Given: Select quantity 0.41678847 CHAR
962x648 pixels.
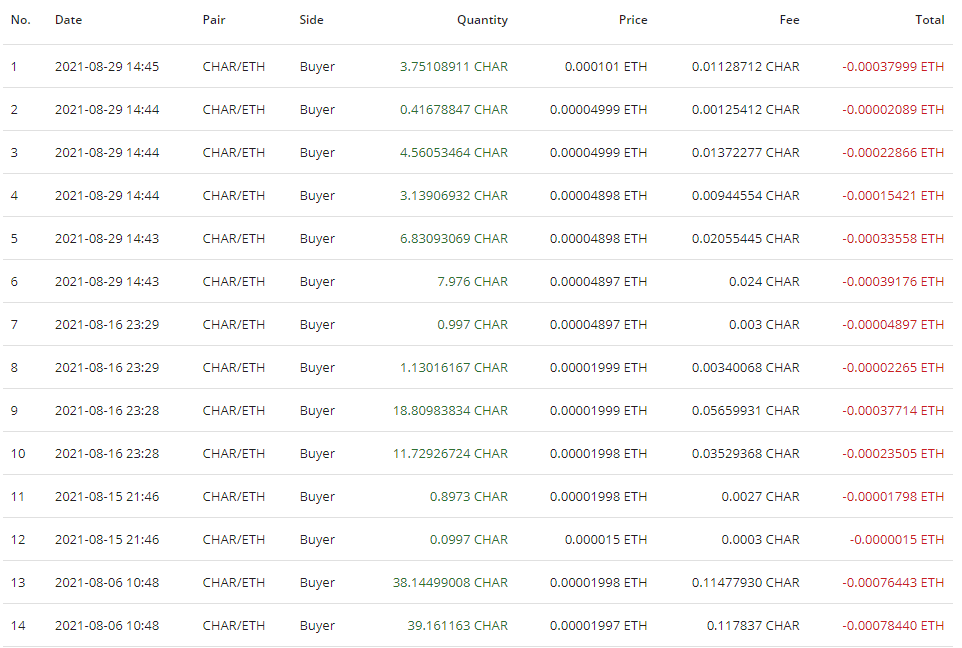Looking at the screenshot, I should point(454,109).
